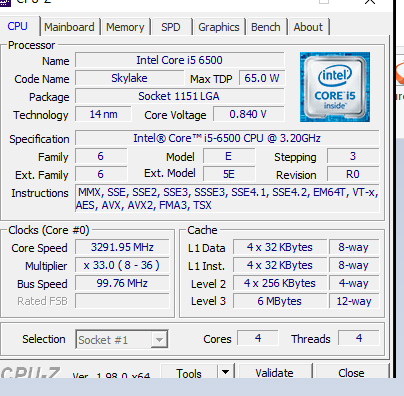Viewport: 404px width, 396px height.
Task: Close the CPU-Z window with X
Action: (x=370, y=2)
